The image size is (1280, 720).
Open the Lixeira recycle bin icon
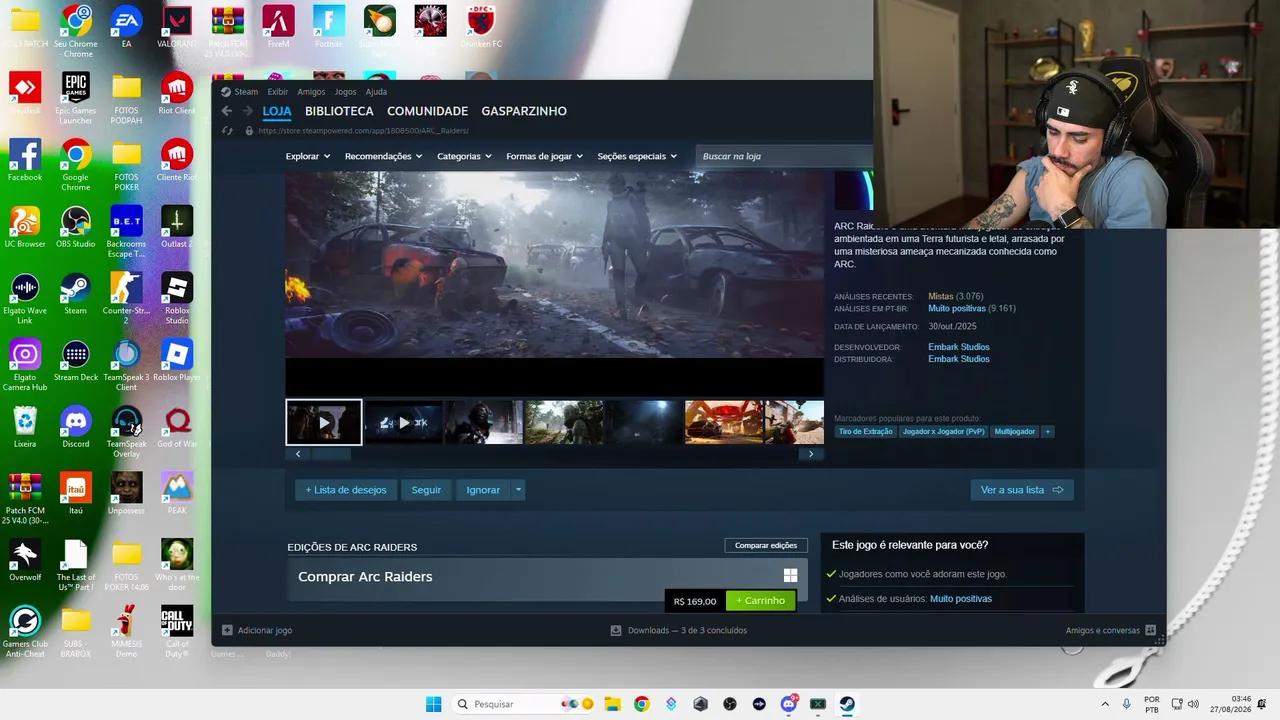tap(25, 427)
